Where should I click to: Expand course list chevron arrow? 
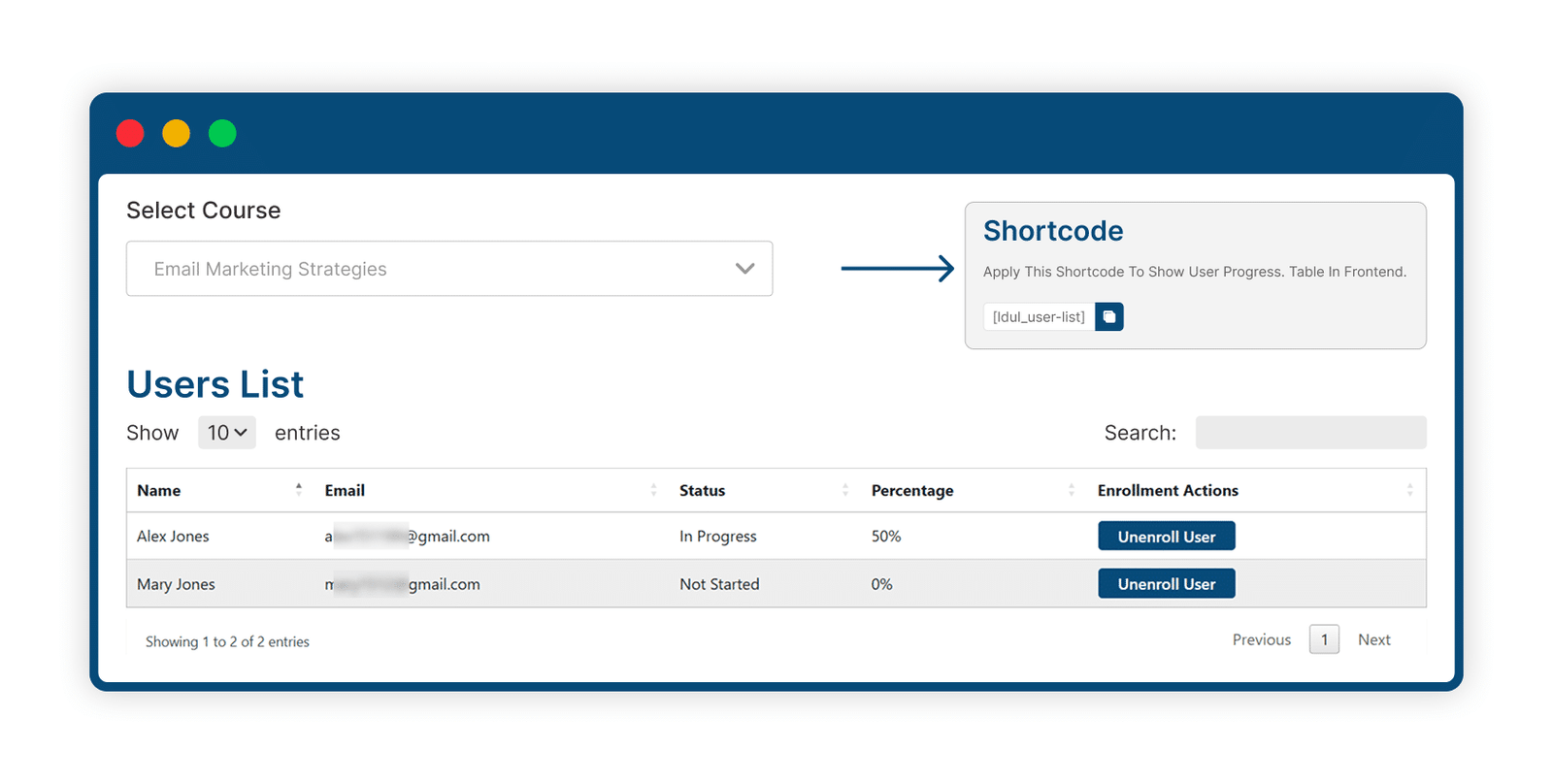744,269
